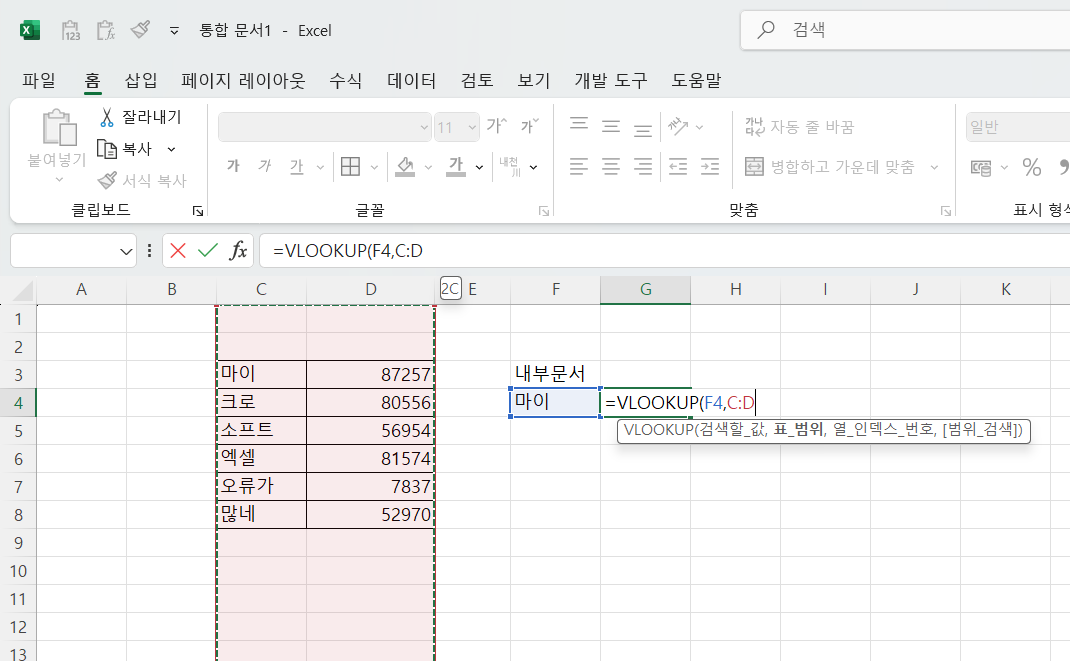Click the decrease indent icon
This screenshot has width=1070, height=661.
click(x=678, y=166)
